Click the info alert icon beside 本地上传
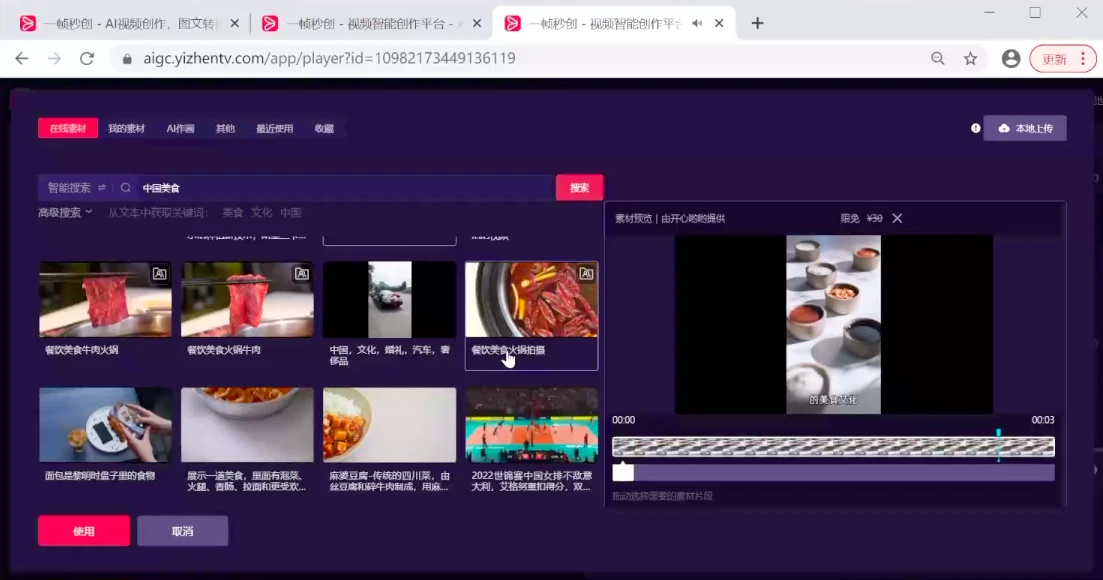This screenshot has width=1103, height=580. 975,128
